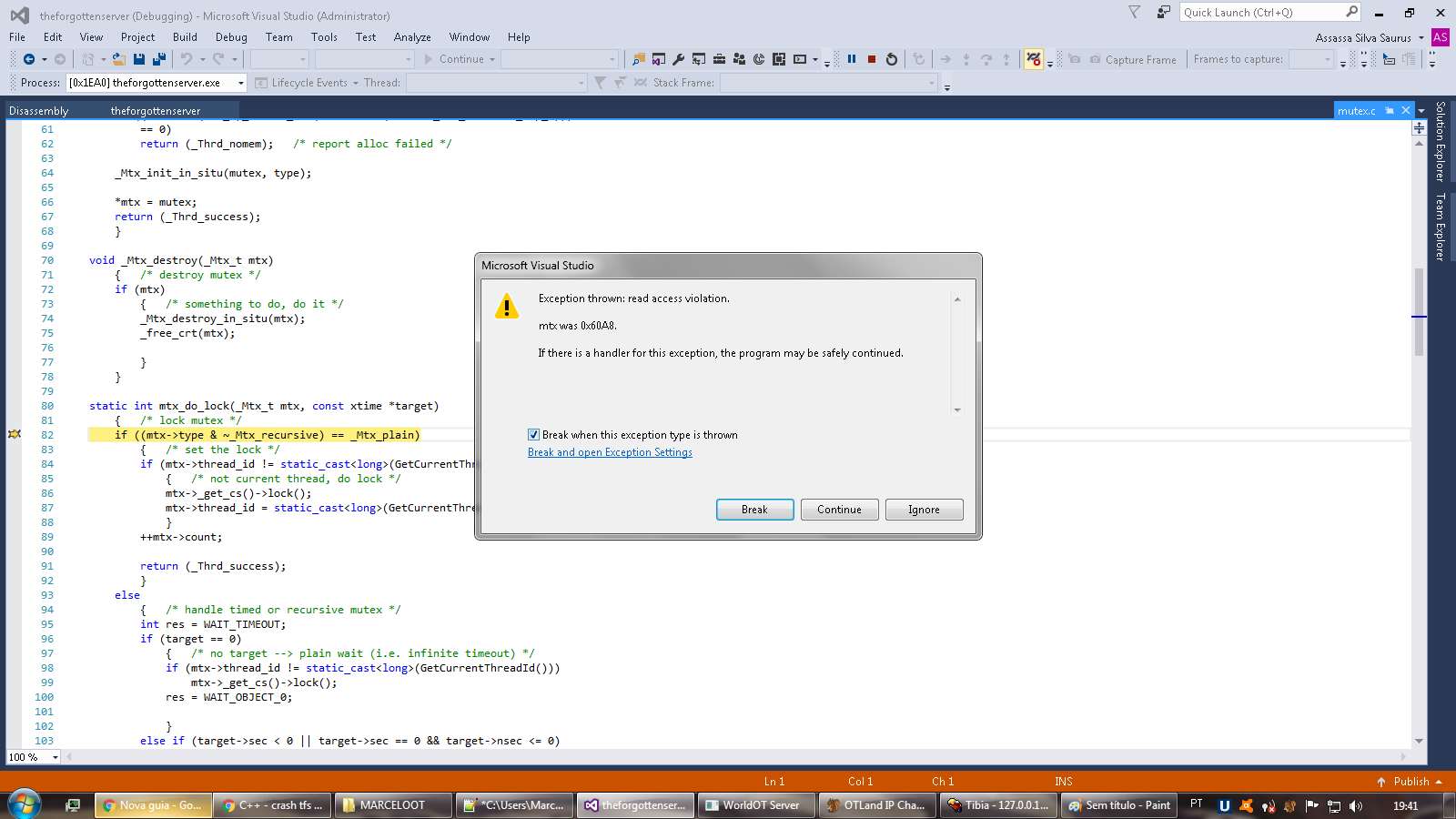Click the team members toolbar icon
This screenshot has height=819, width=1456.
[739, 59]
